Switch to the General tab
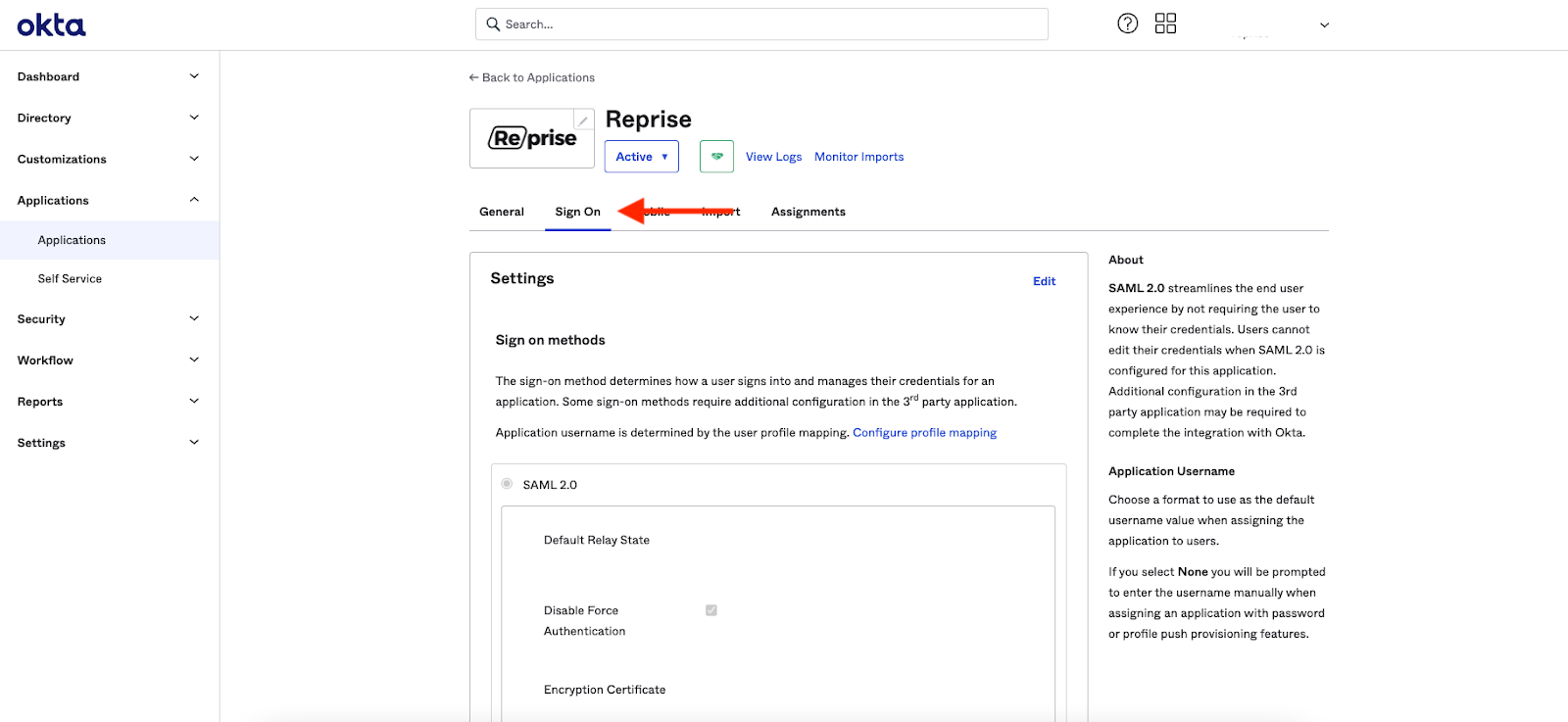This screenshot has width=1568, height=722. tap(502, 212)
